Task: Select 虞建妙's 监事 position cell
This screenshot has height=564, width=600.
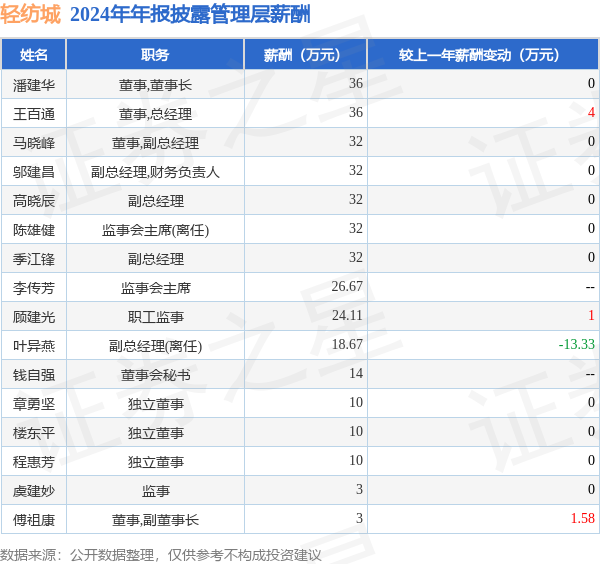Action: click(x=155, y=491)
